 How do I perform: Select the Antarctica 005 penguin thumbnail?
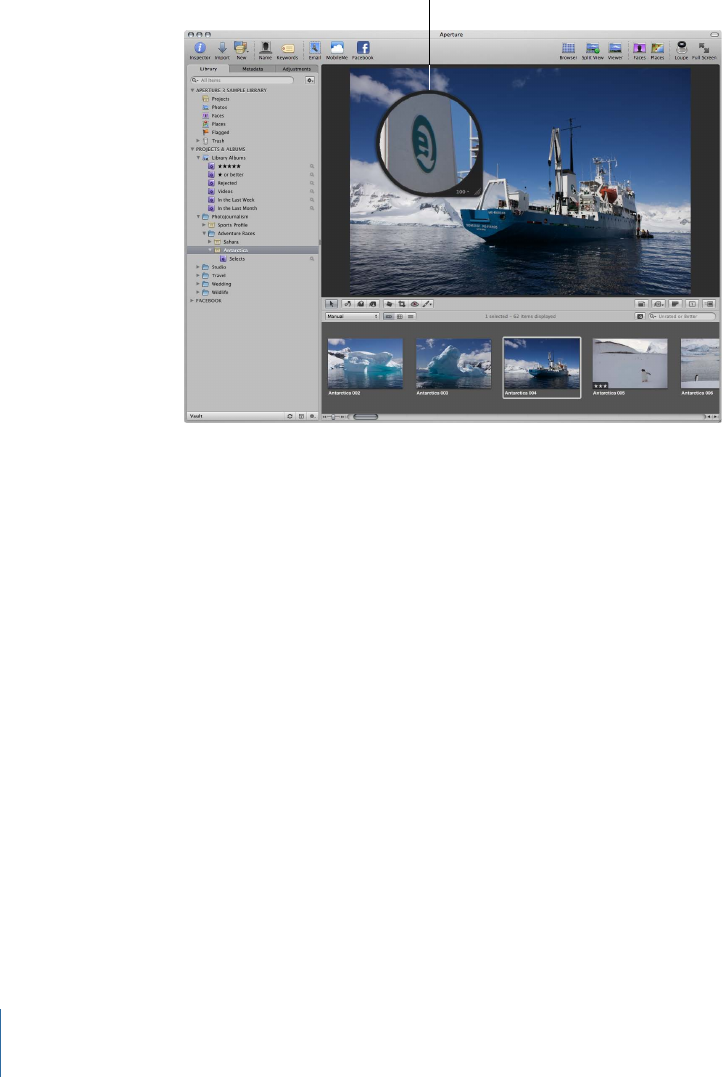[x=630, y=364]
